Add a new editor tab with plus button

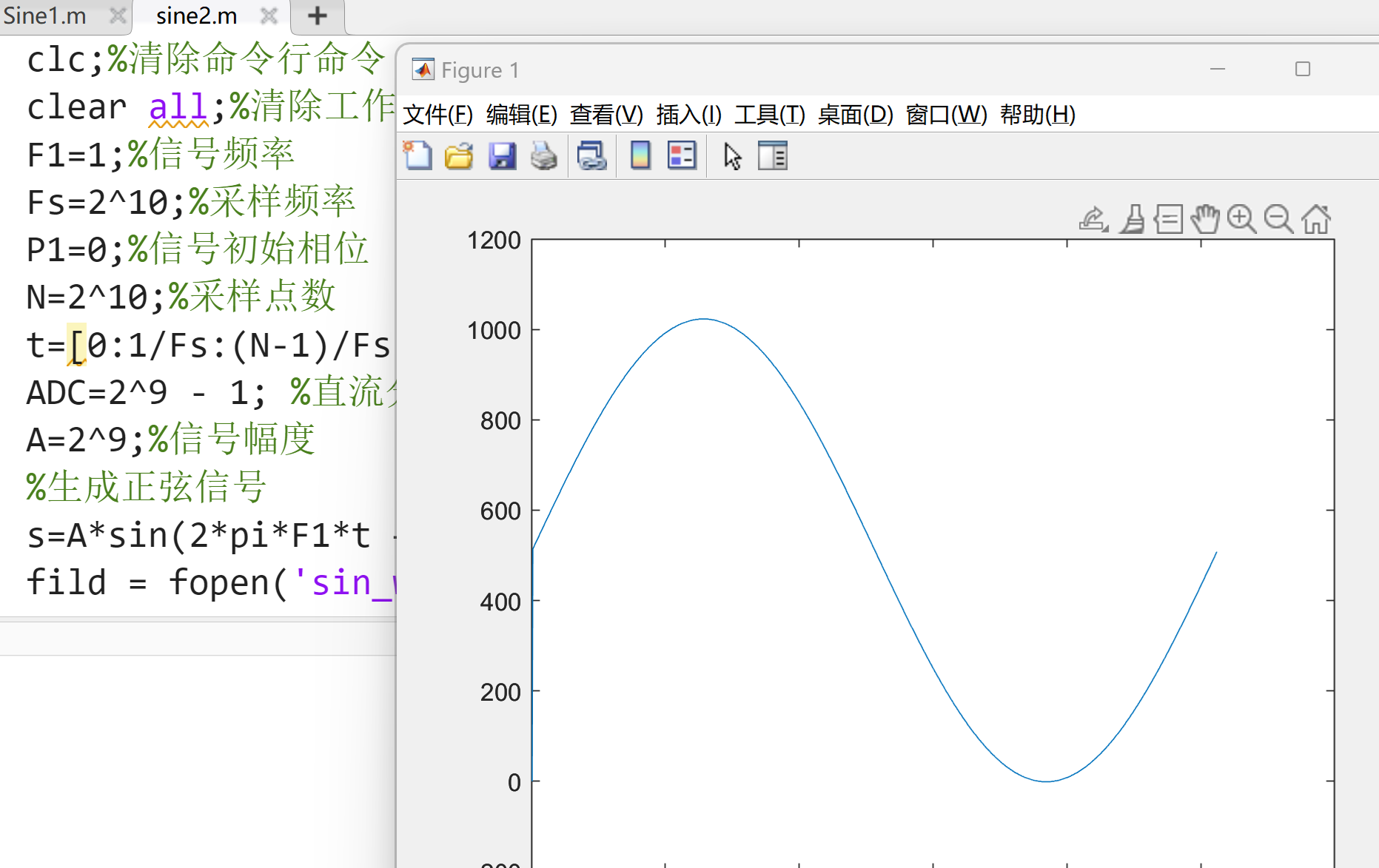tap(318, 16)
